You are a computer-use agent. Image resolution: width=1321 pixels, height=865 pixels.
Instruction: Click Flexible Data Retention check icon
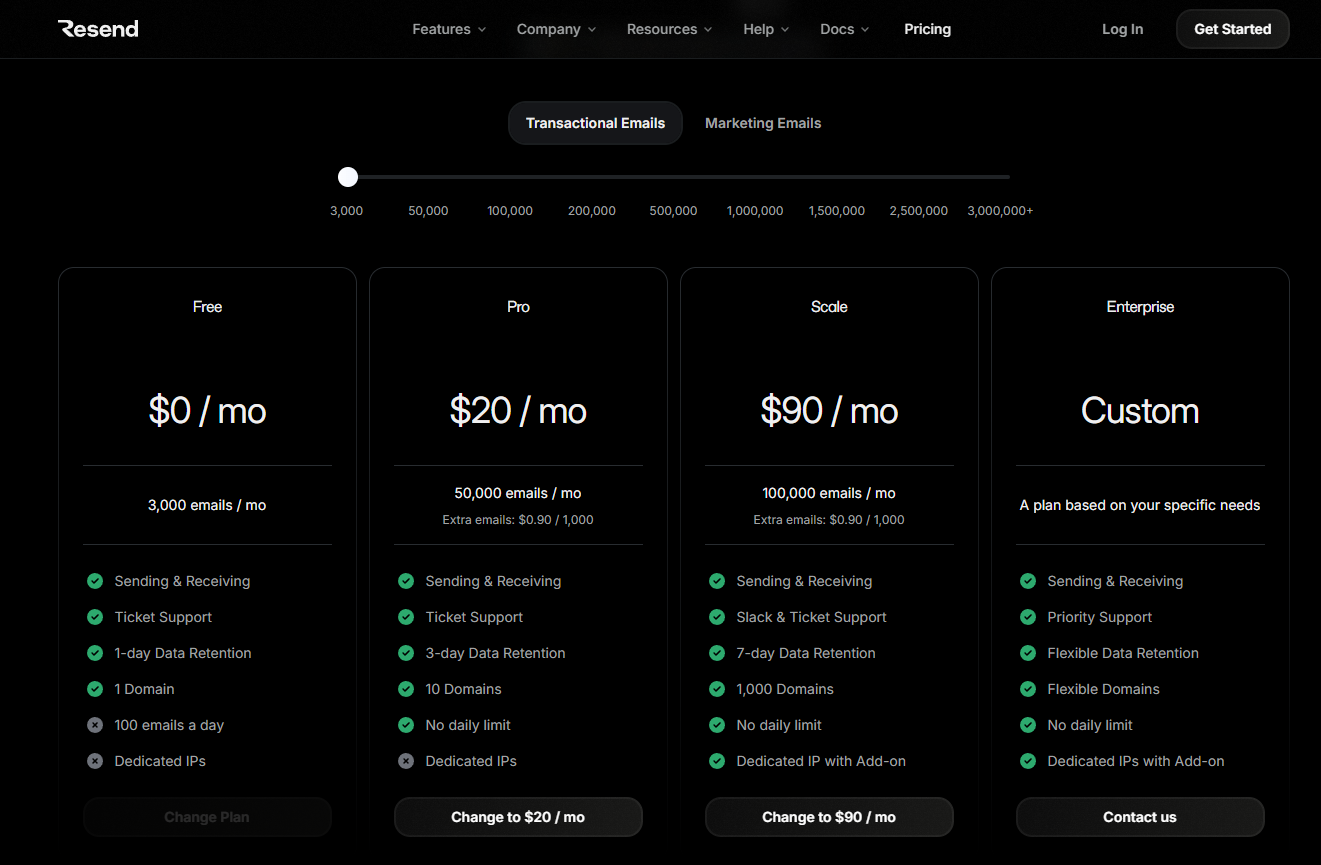(1028, 653)
